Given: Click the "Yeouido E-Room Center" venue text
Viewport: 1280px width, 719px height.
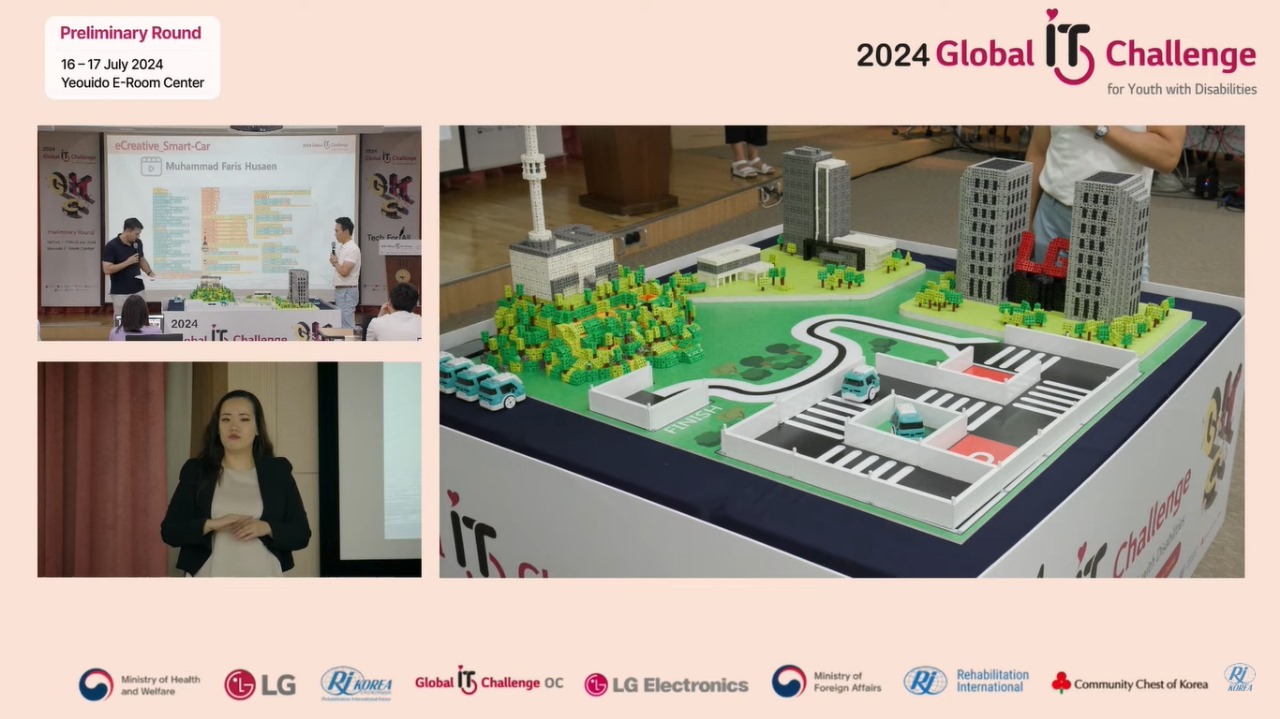Looking at the screenshot, I should pyautogui.click(x=132, y=83).
